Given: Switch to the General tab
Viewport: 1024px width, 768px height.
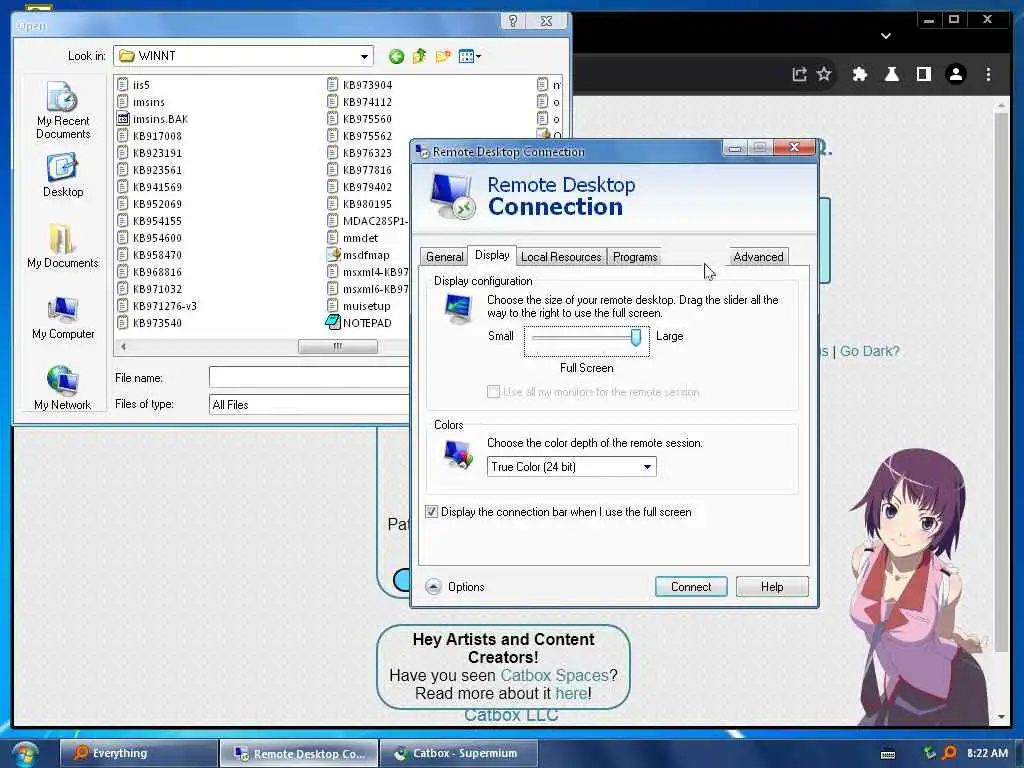Looking at the screenshot, I should pyautogui.click(x=444, y=257).
